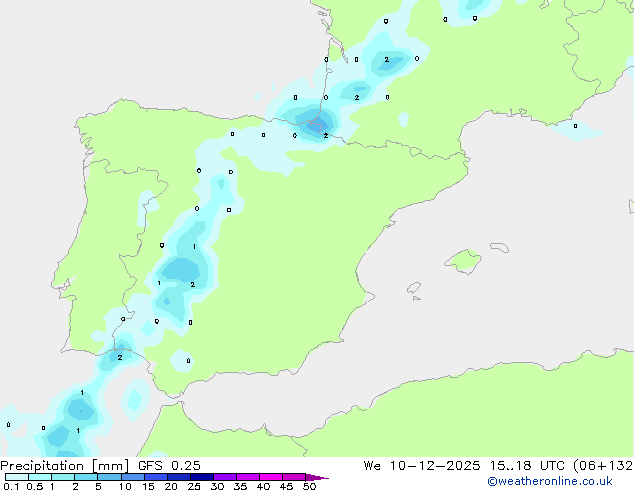Click the '15' legend scale label

point(148,486)
